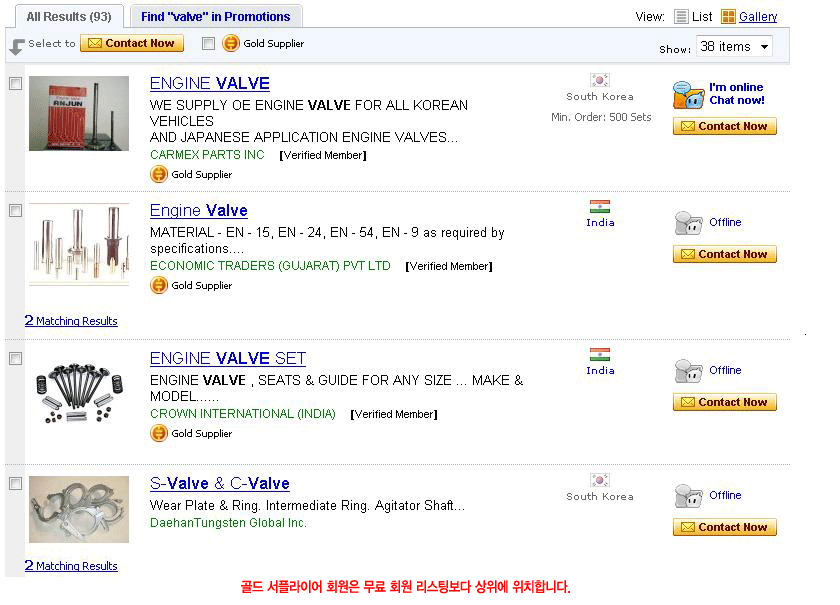Click Min. Order: 500 Sets text
840x605 pixels.
pyautogui.click(x=601, y=117)
